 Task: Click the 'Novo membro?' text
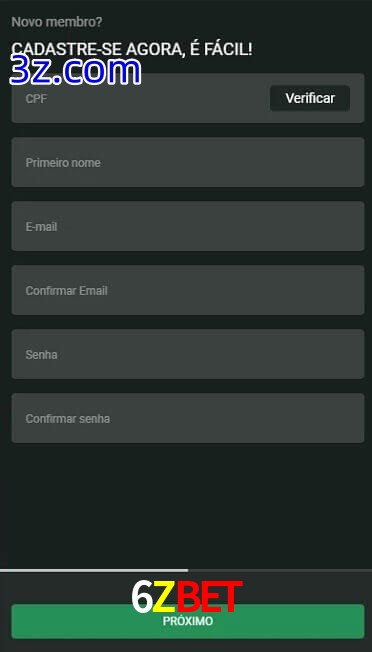pos(57,22)
